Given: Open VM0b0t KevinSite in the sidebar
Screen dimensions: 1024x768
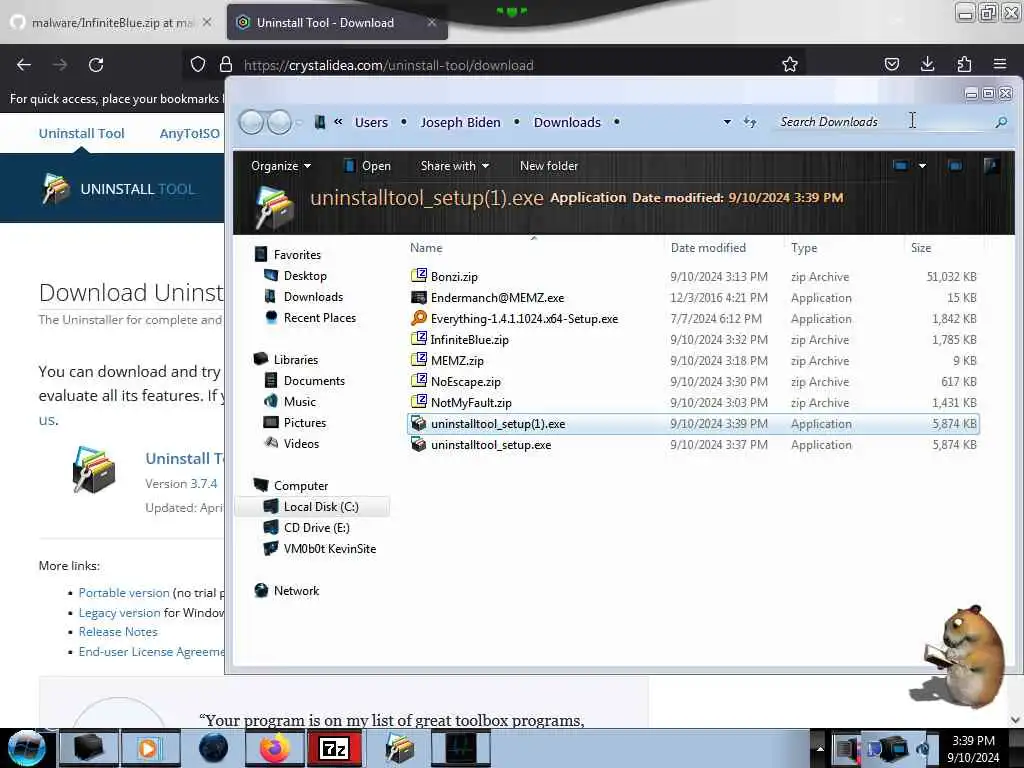Looking at the screenshot, I should coord(329,549).
